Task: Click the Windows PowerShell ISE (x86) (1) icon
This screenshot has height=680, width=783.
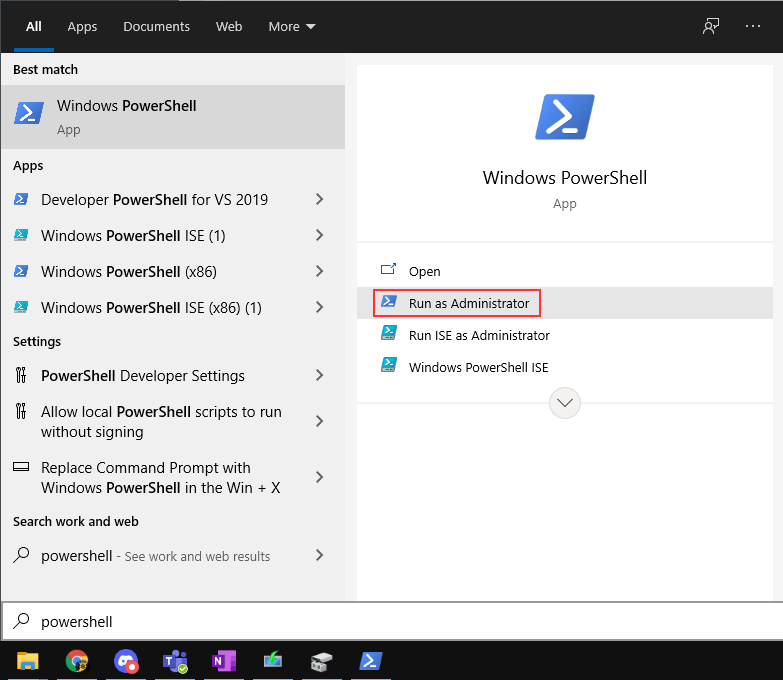Action: coord(21,307)
